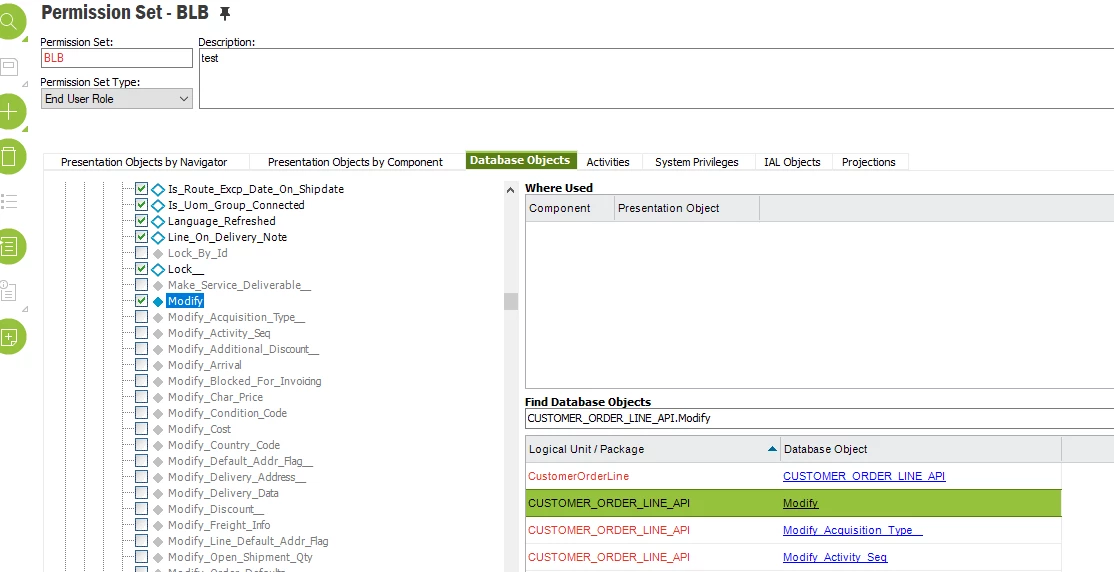The height and width of the screenshot is (572, 1114).
Task: Open the System Privileges tab
Action: tap(696, 162)
